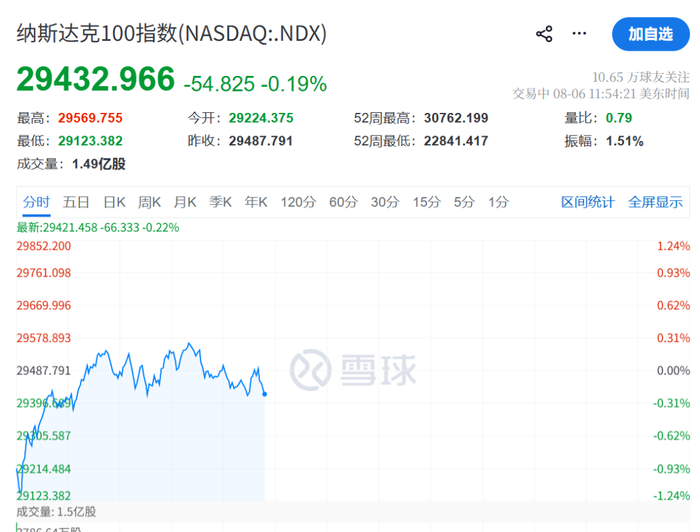Select the 分时 tab
The image size is (700, 532).
tap(36, 202)
